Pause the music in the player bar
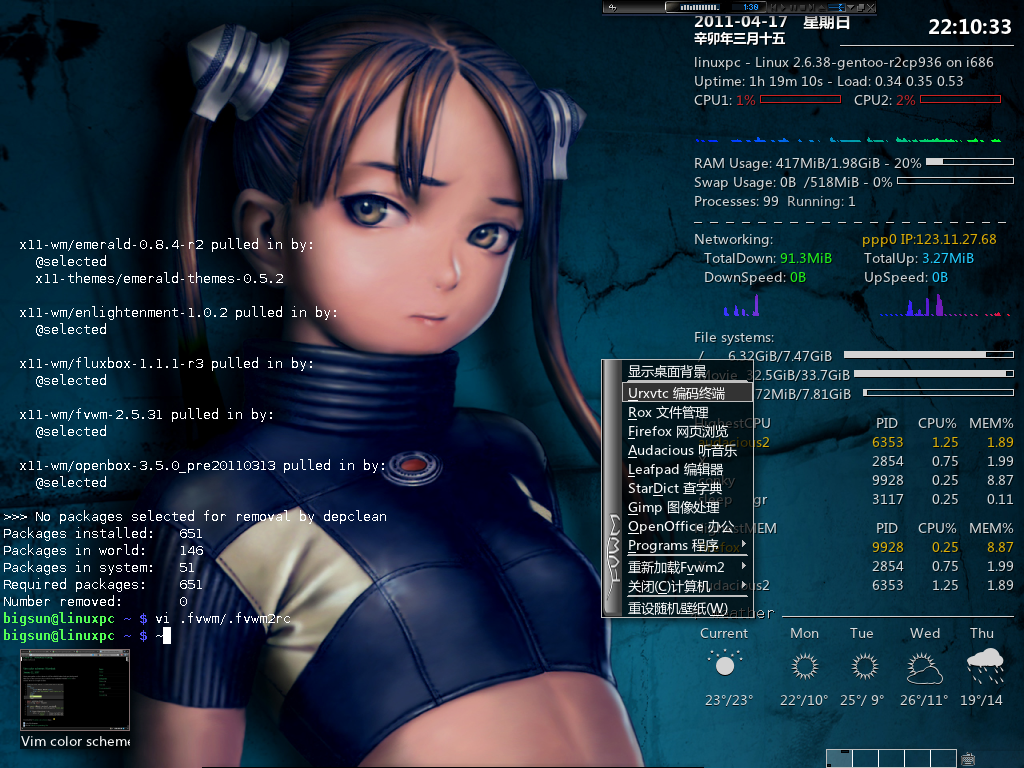 [793, 7]
